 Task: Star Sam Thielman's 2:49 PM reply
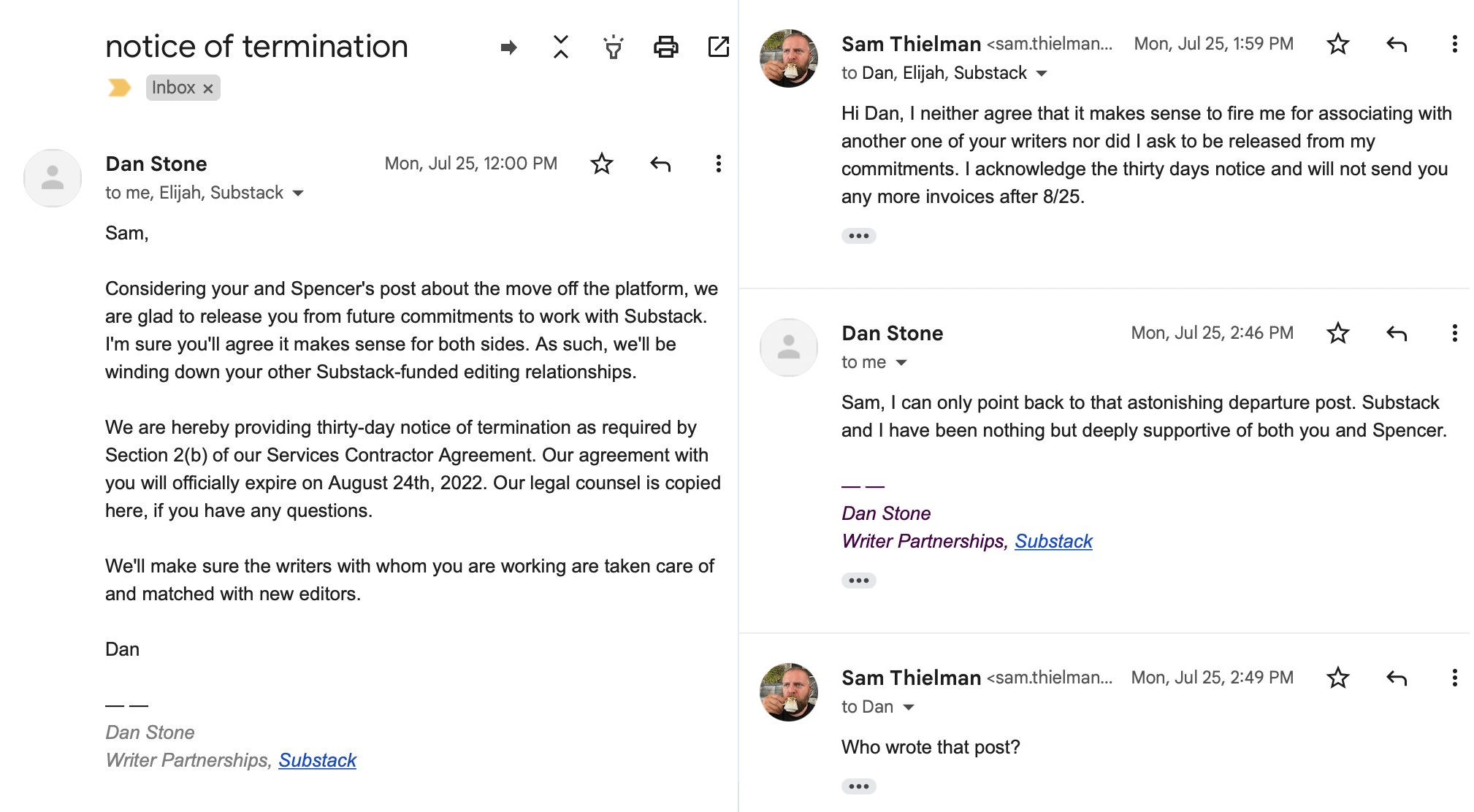coord(1338,678)
